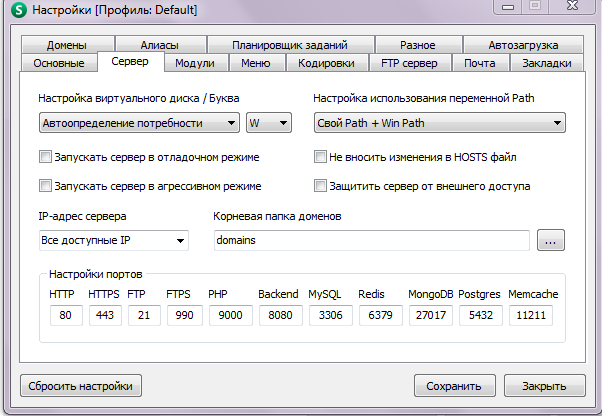Go to the FTP сервер tab
The width and height of the screenshot is (602, 416).
pos(408,63)
